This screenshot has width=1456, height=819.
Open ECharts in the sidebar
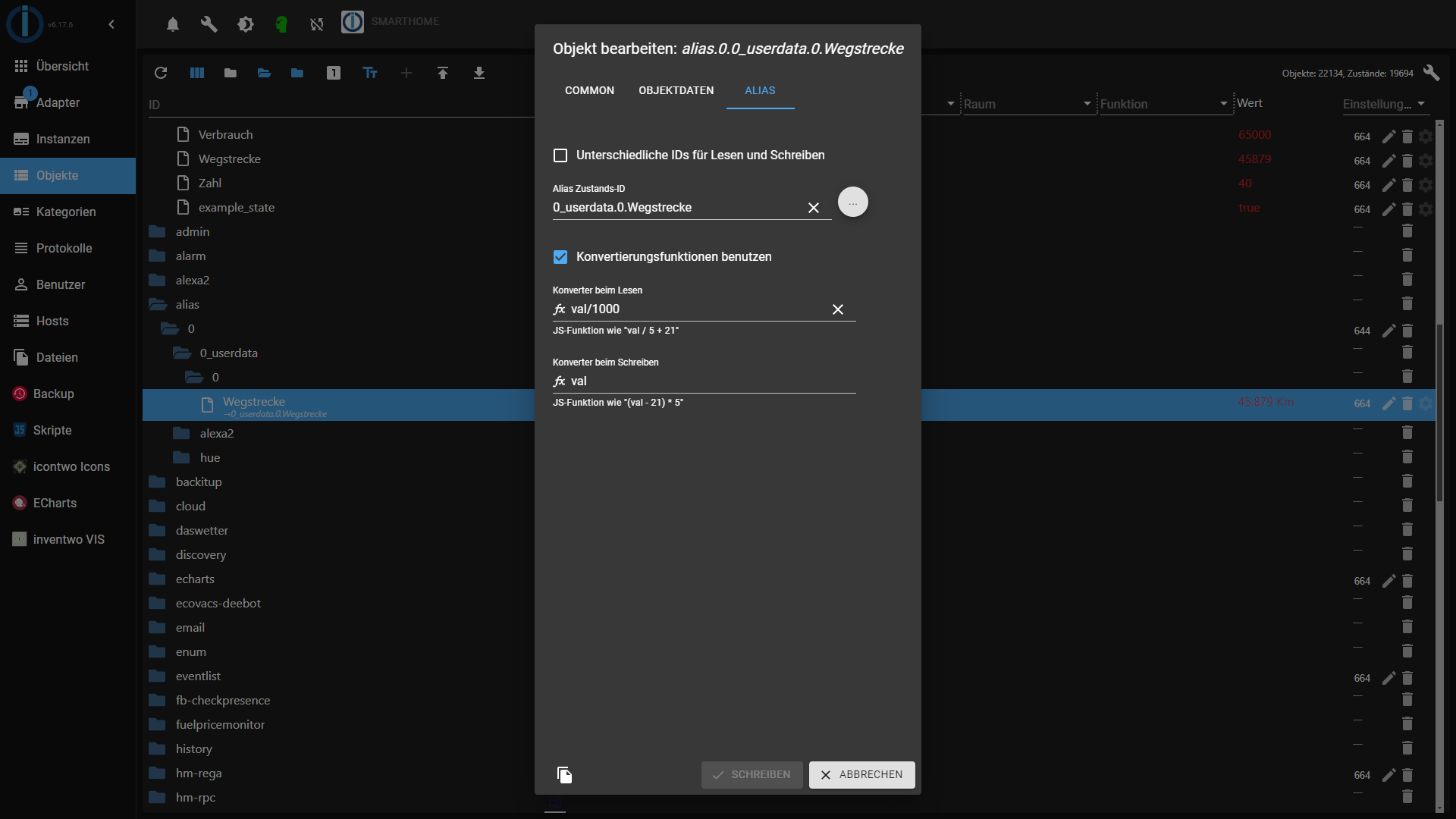[x=67, y=503]
